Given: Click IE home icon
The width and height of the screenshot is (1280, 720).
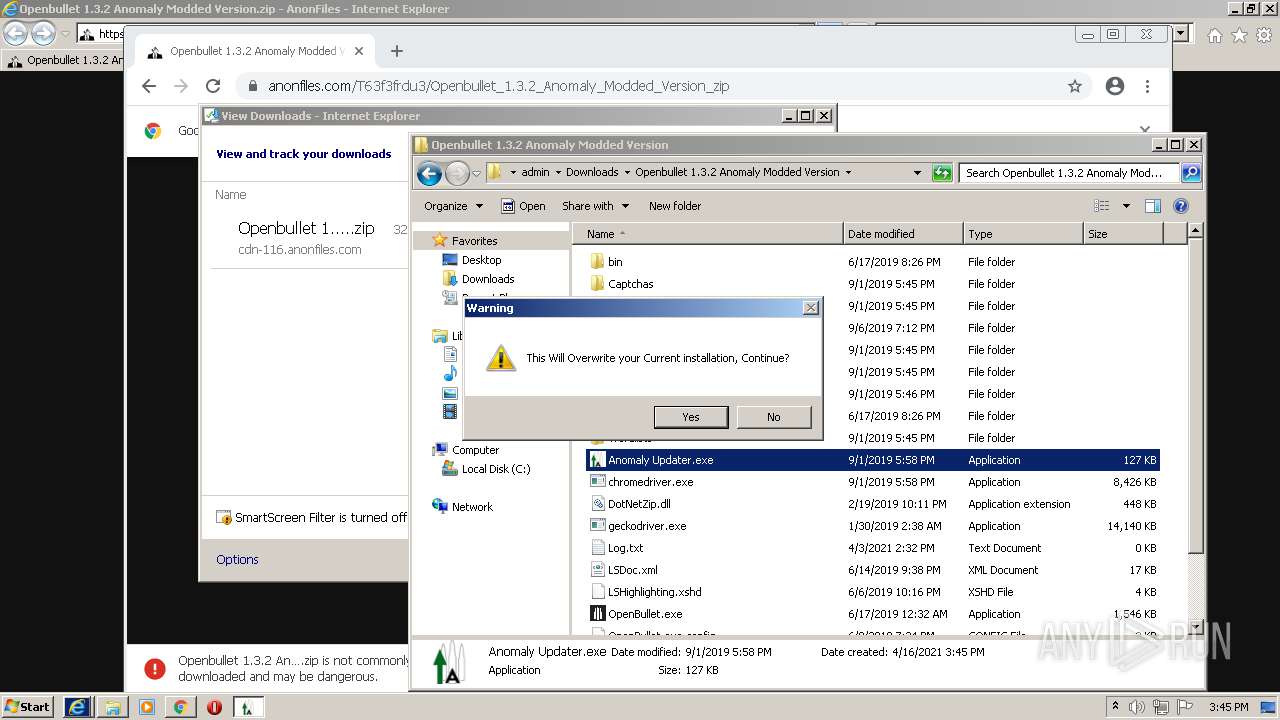Looking at the screenshot, I should pos(1214,35).
